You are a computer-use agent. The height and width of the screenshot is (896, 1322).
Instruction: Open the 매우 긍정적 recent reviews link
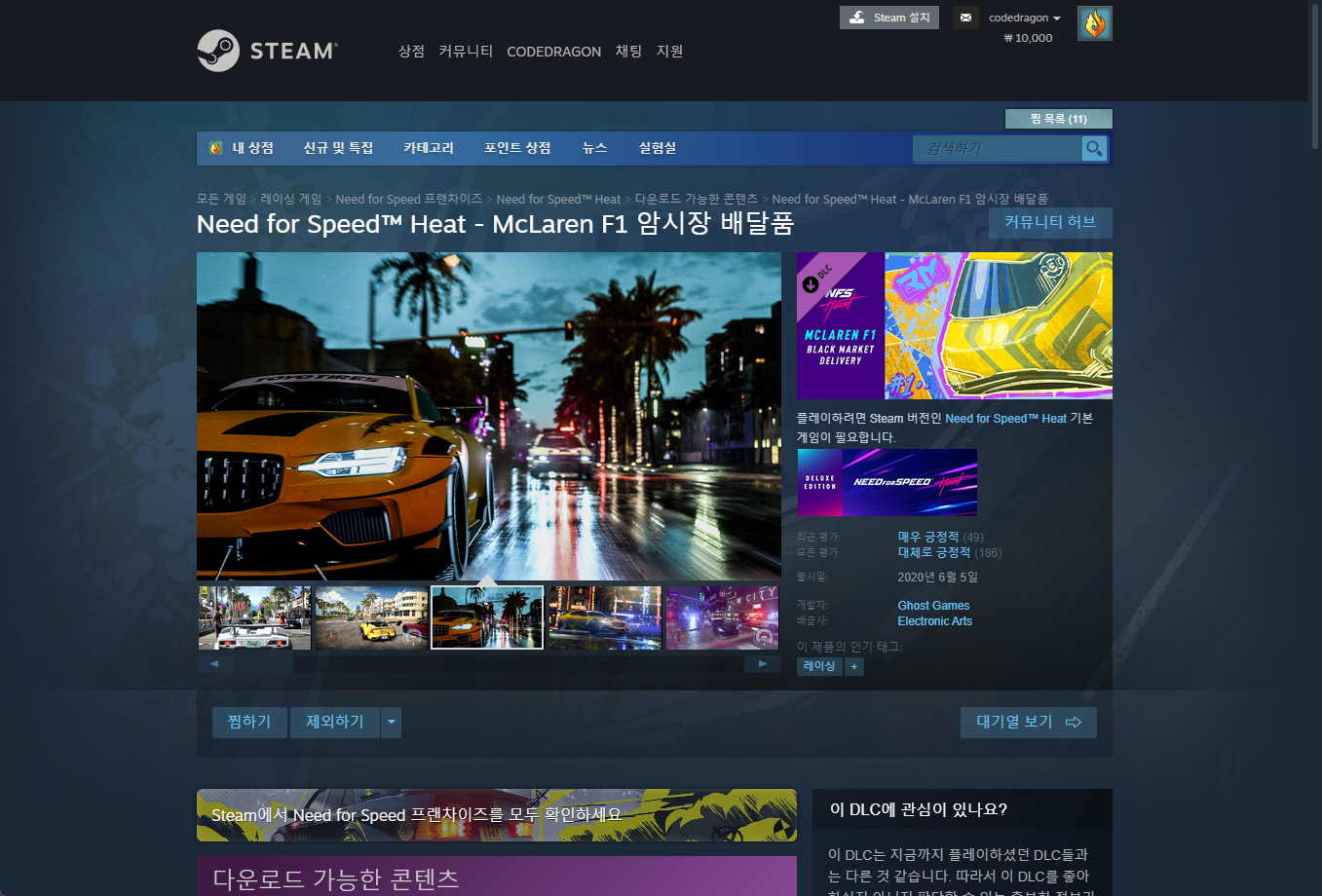(927, 537)
